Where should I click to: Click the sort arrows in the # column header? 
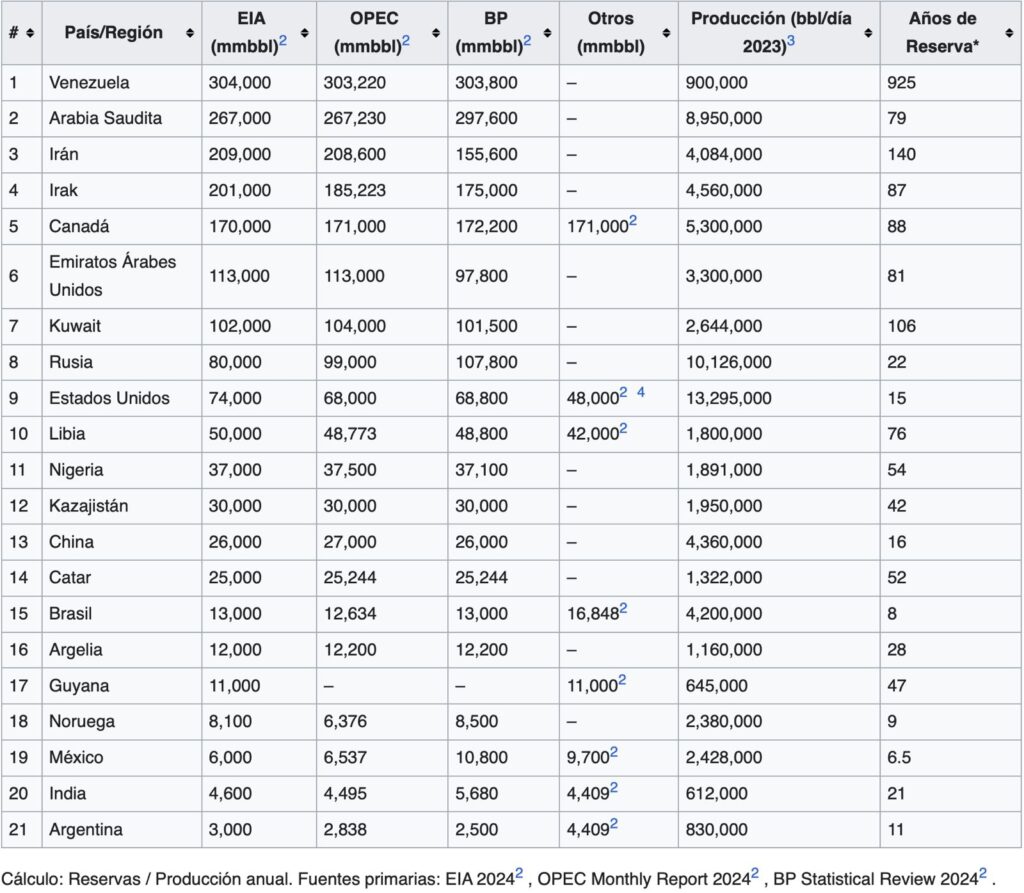point(30,33)
